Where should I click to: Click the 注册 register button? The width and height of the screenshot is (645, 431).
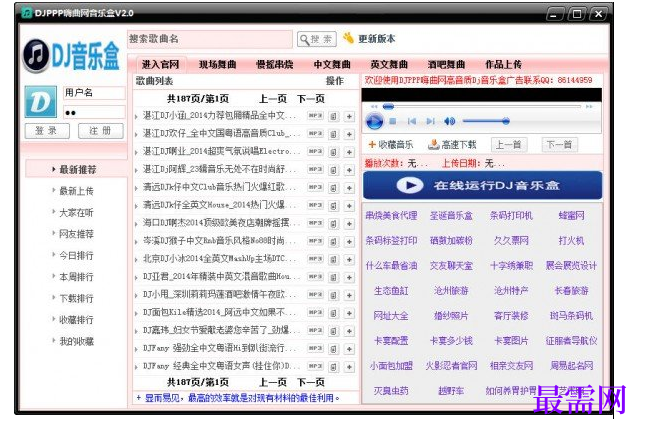101,131
